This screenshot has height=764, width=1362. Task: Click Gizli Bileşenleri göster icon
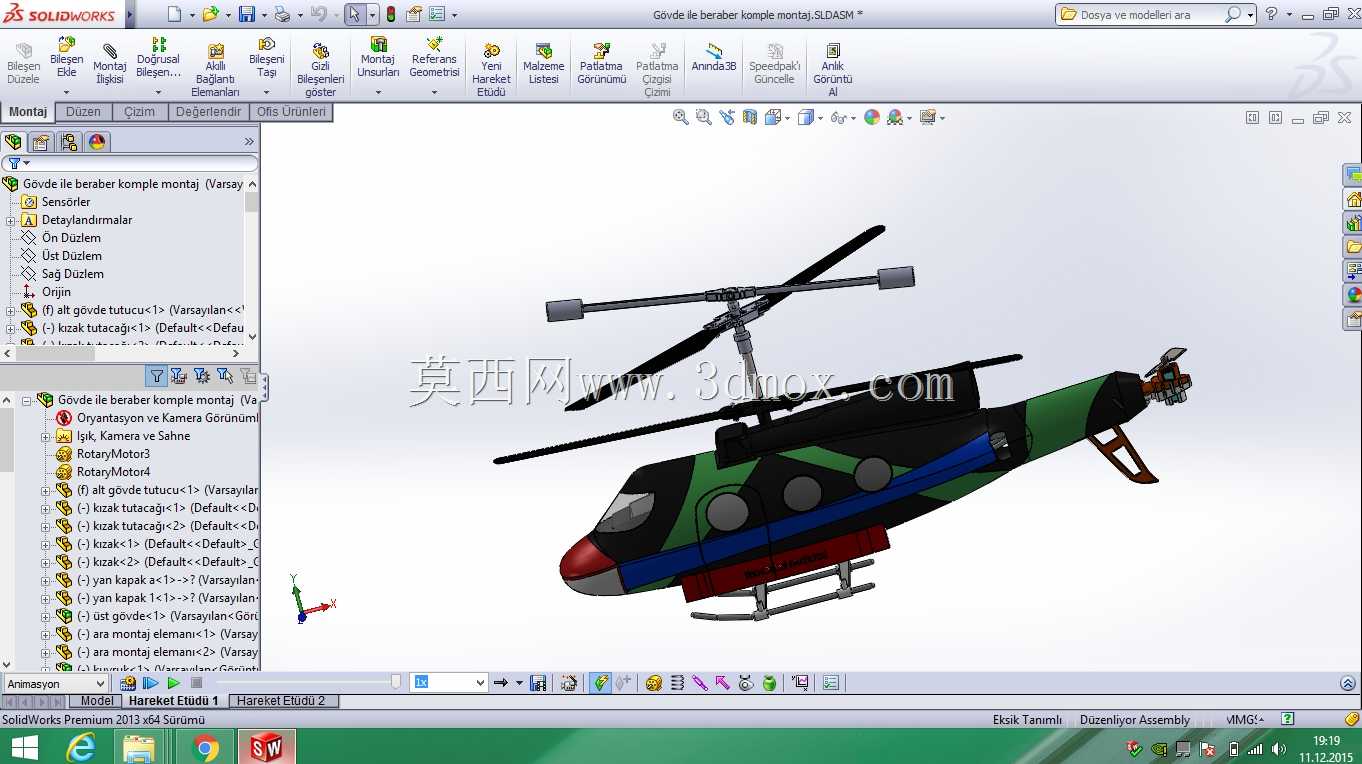pos(320,70)
